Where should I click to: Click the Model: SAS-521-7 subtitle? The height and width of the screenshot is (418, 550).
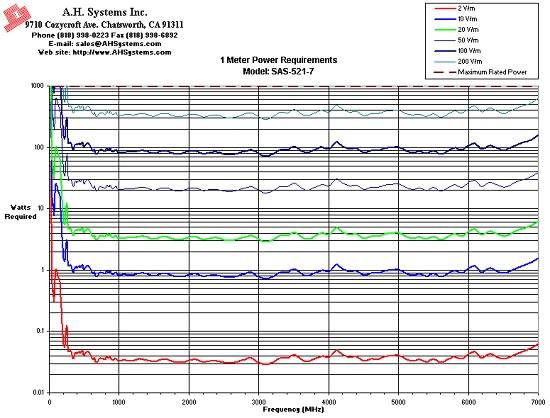tap(278, 72)
